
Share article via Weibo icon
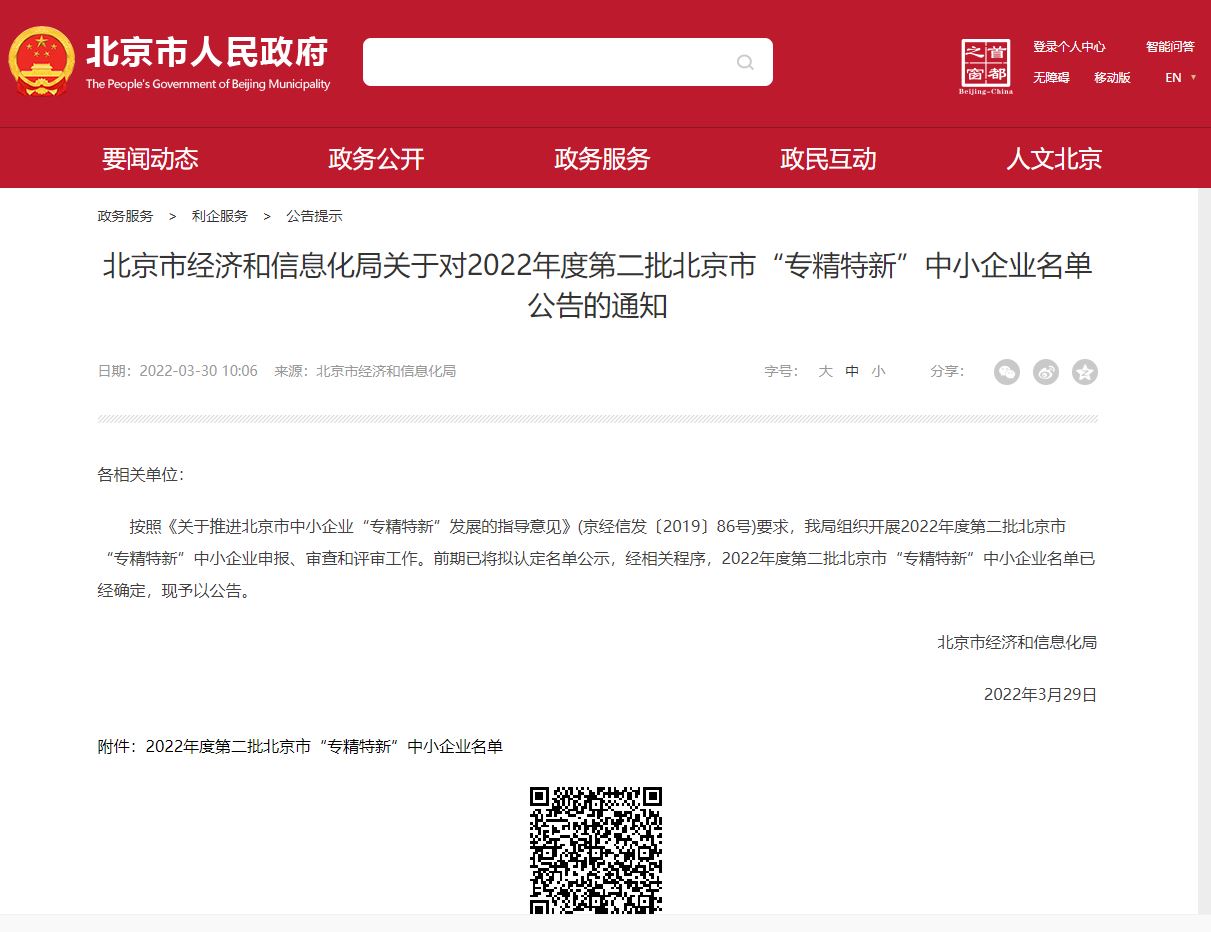point(1046,372)
